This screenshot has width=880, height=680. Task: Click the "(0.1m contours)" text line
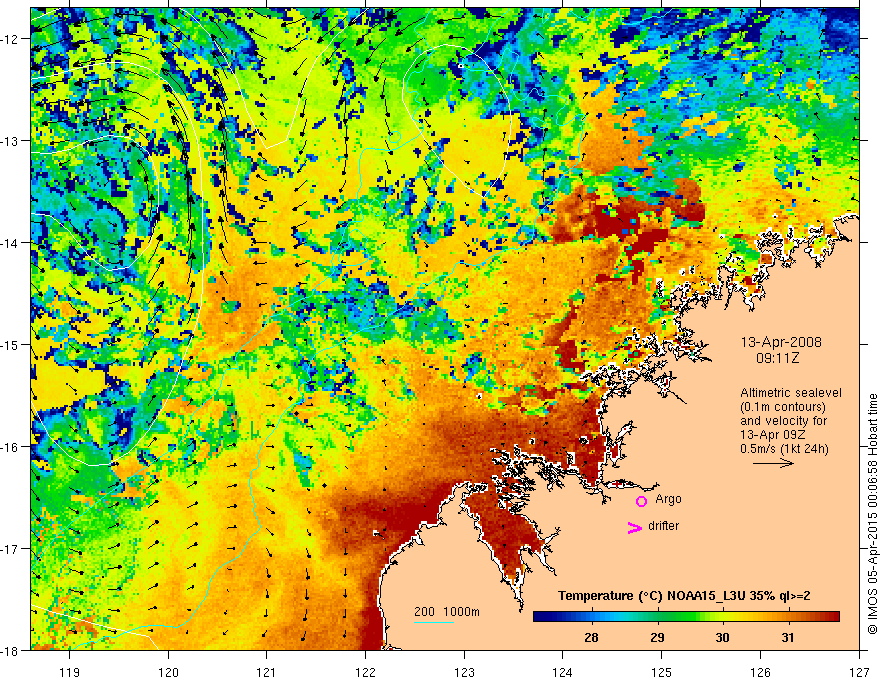pyautogui.click(x=783, y=407)
